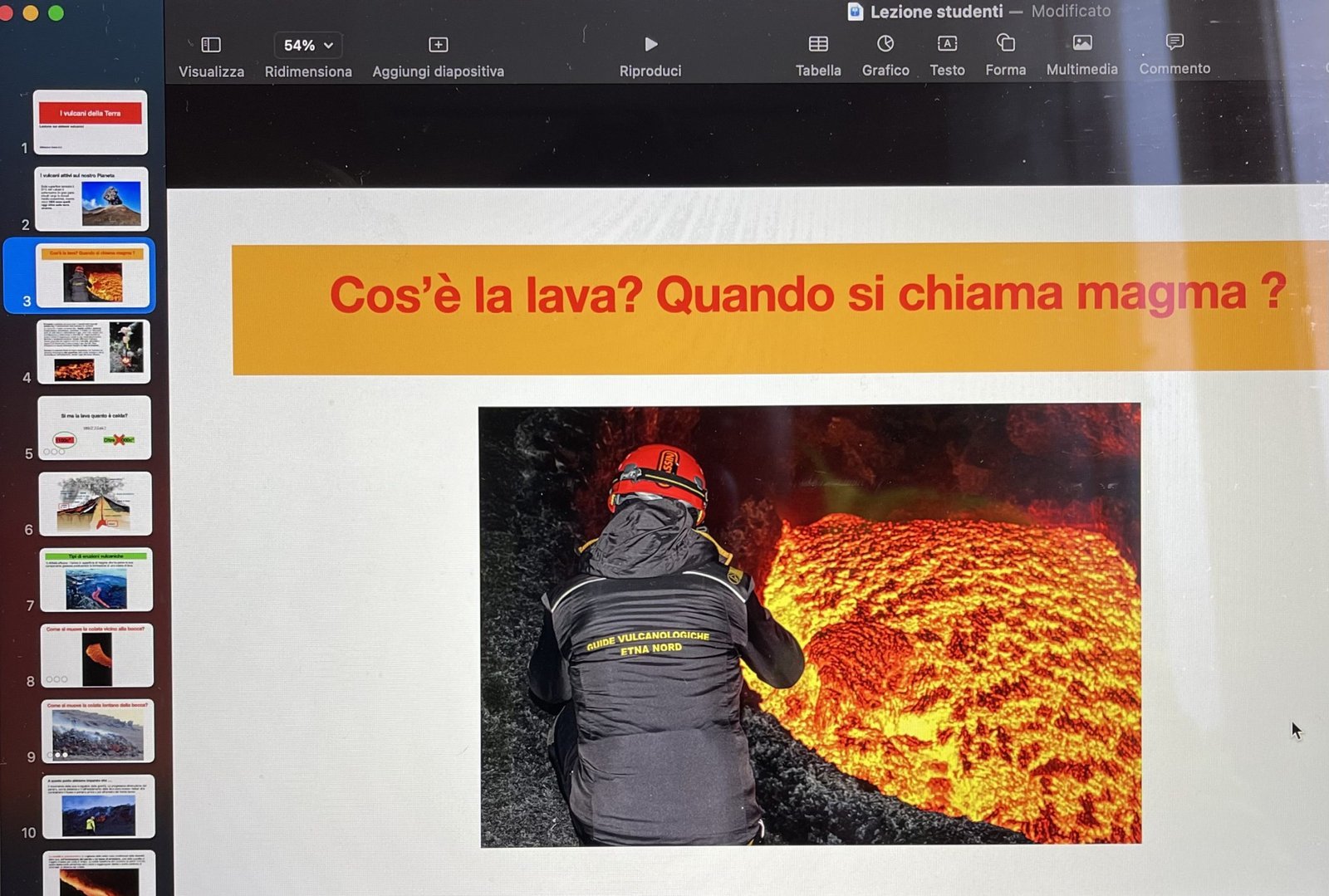
Task: Open the Forma shapes icon
Action: [x=1005, y=42]
